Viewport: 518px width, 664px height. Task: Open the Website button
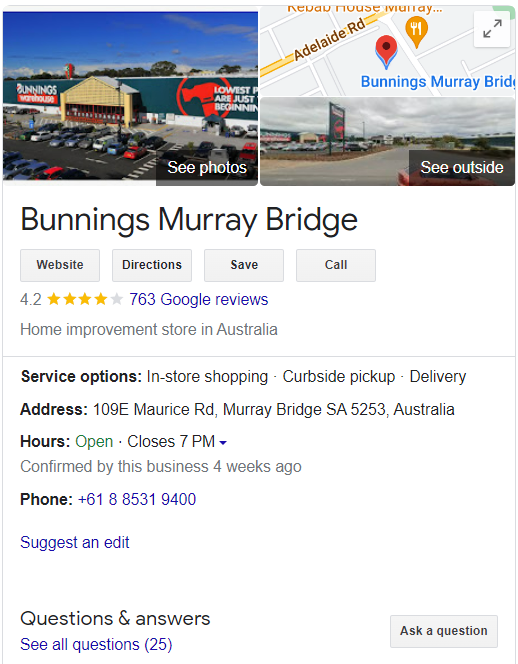point(60,265)
